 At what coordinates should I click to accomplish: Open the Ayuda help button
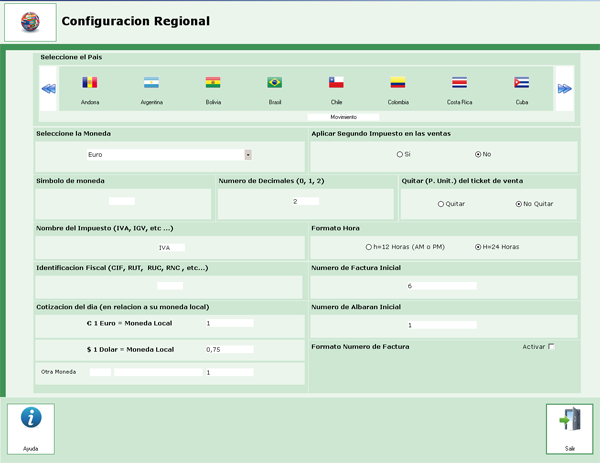(31, 428)
